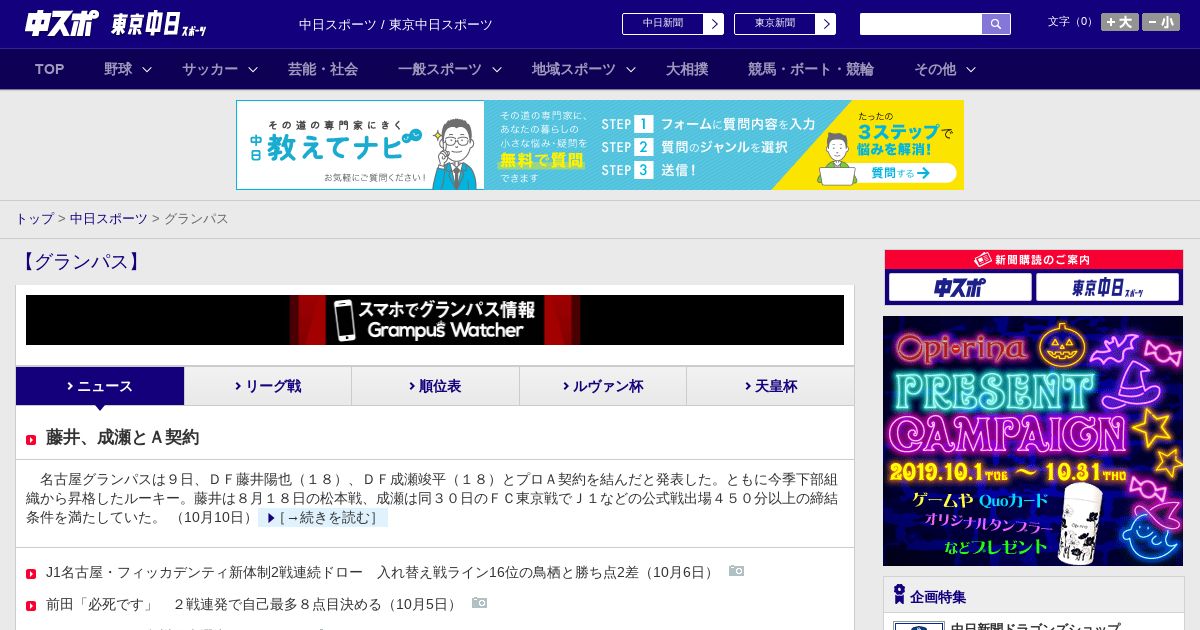Click the 教えてナビ banner ad
Screen dimensions: 1200x630
(x=600, y=145)
